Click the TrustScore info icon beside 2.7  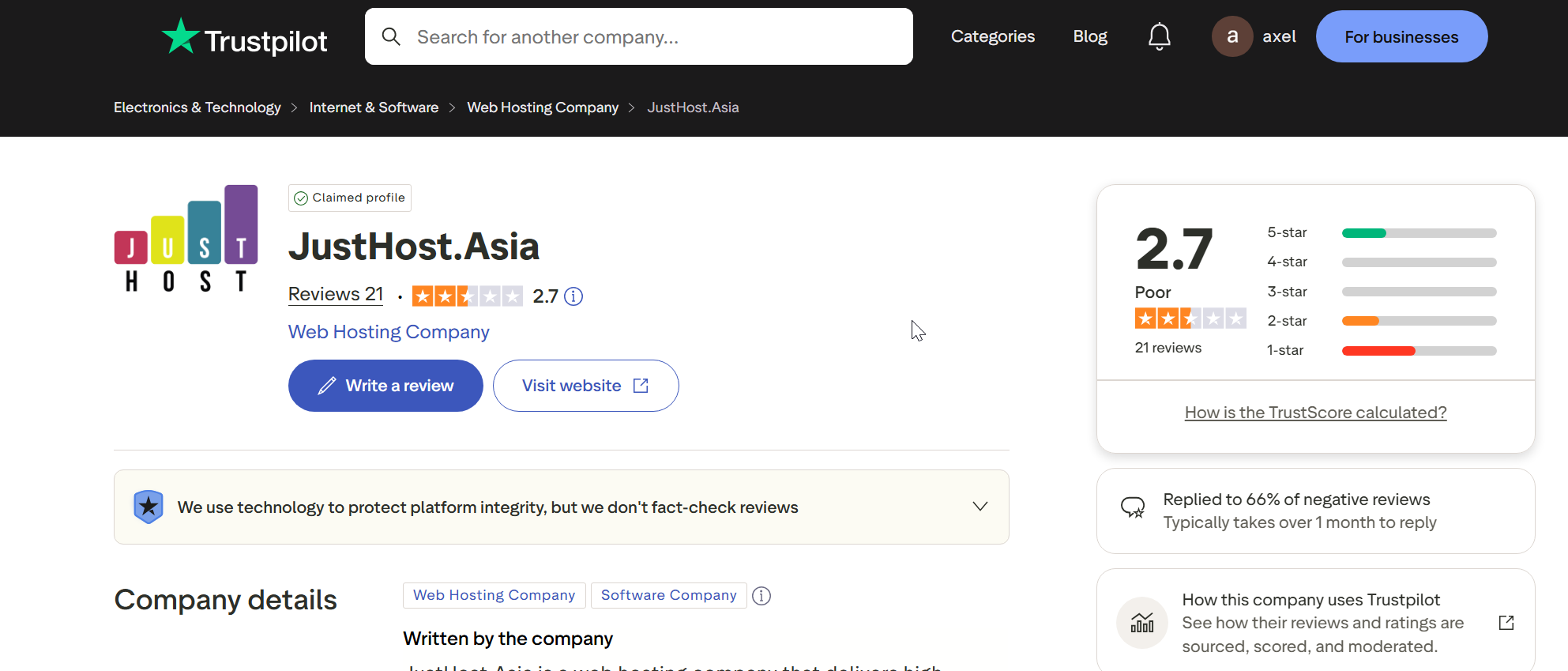point(573,296)
